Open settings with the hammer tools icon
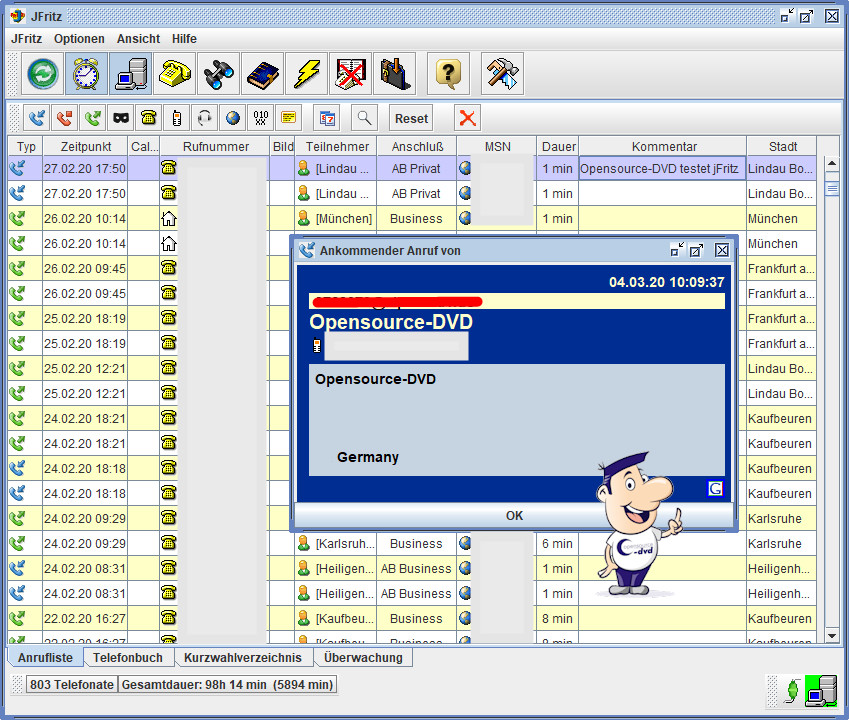This screenshot has height=720, width=849. point(502,74)
